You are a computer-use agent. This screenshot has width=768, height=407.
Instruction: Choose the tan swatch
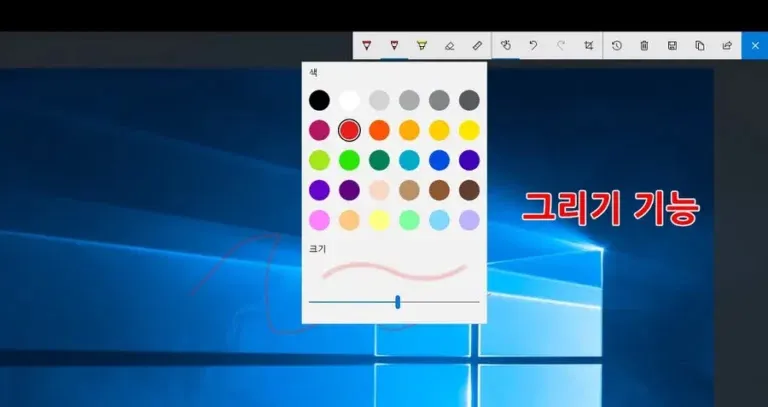point(409,190)
